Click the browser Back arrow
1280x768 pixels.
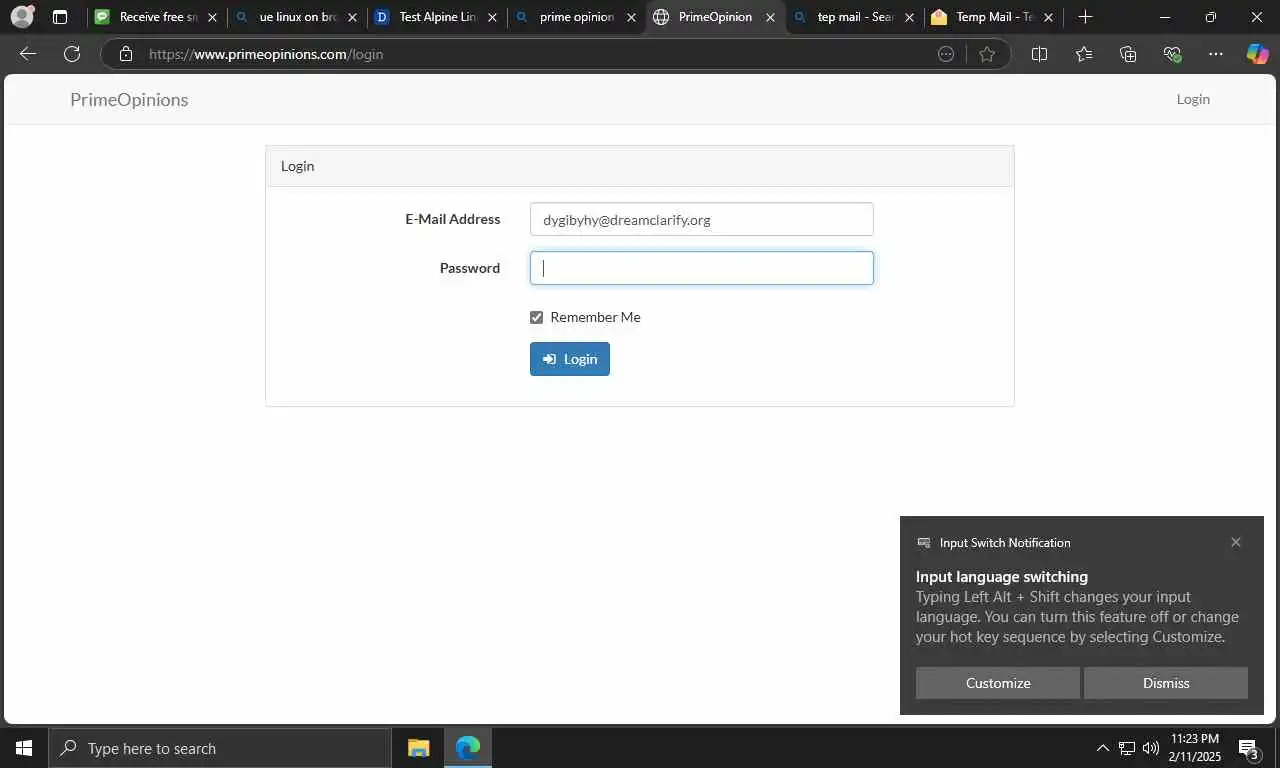coord(28,54)
